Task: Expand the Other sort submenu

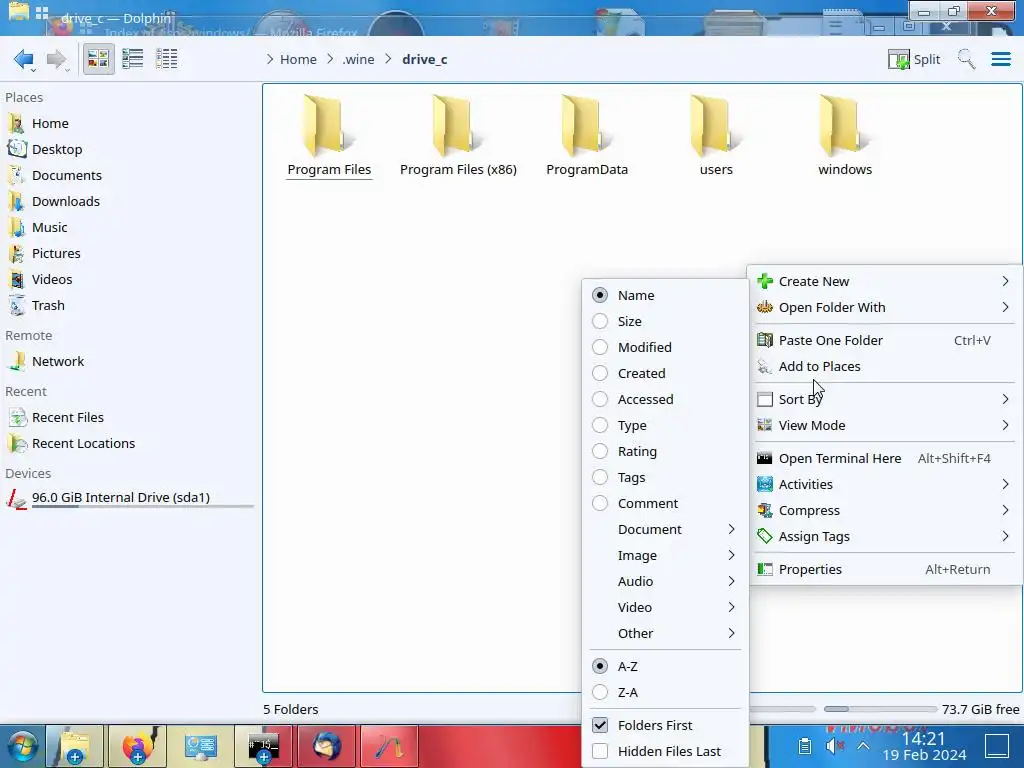Action: pos(665,633)
